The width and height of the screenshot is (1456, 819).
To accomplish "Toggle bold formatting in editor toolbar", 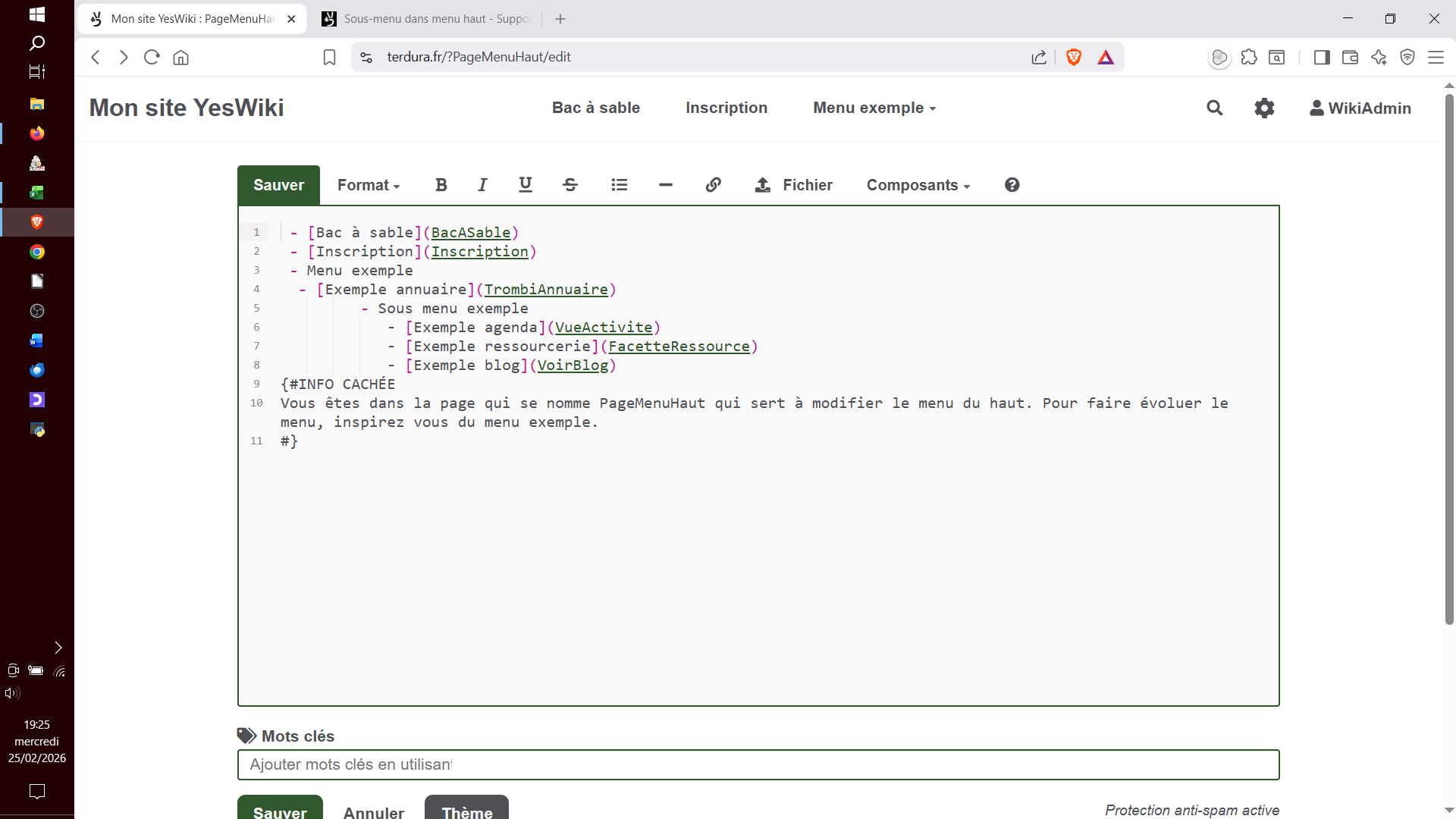I will 441,185.
